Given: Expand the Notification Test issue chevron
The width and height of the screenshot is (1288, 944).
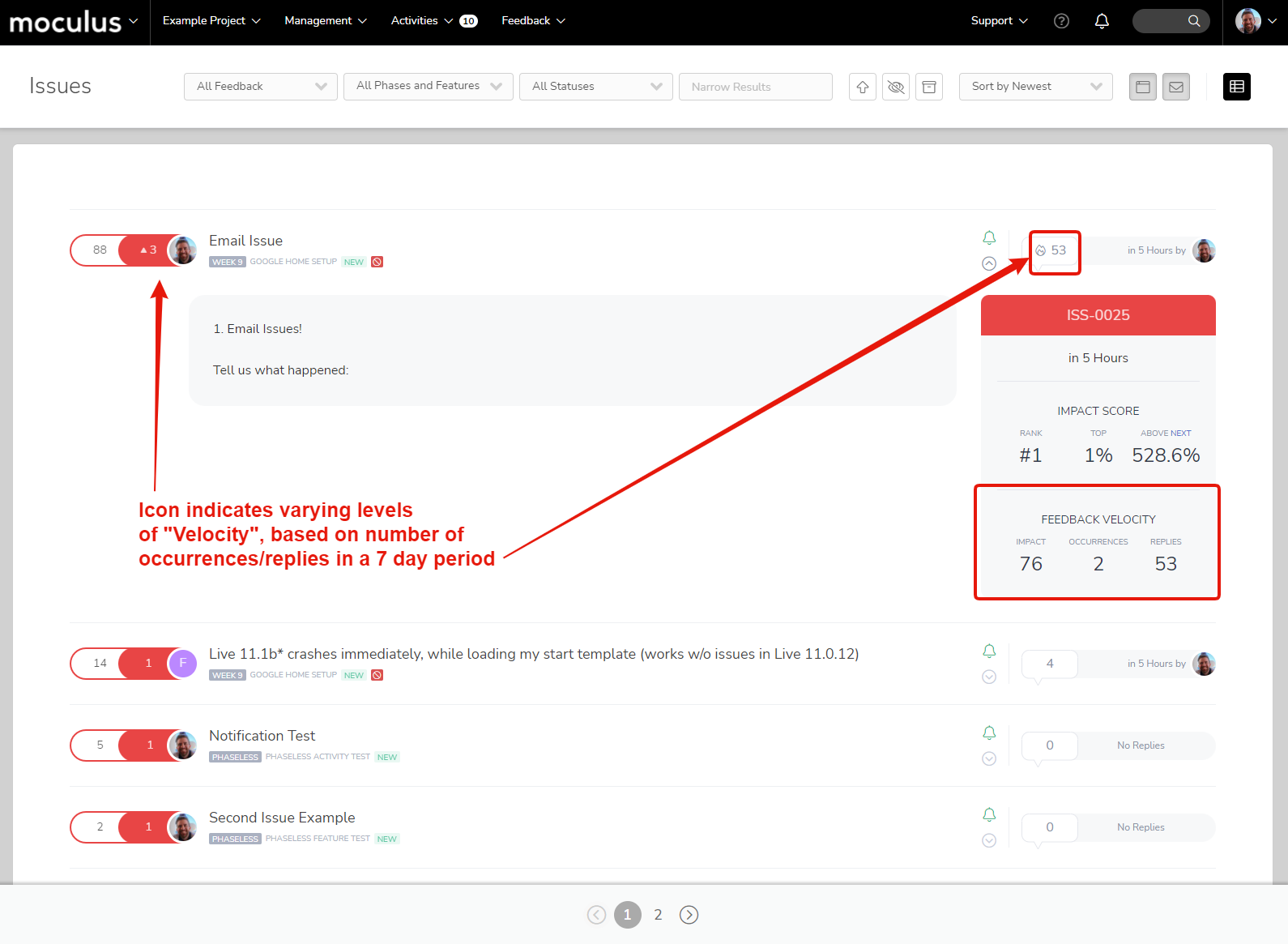Looking at the screenshot, I should pyautogui.click(x=989, y=758).
